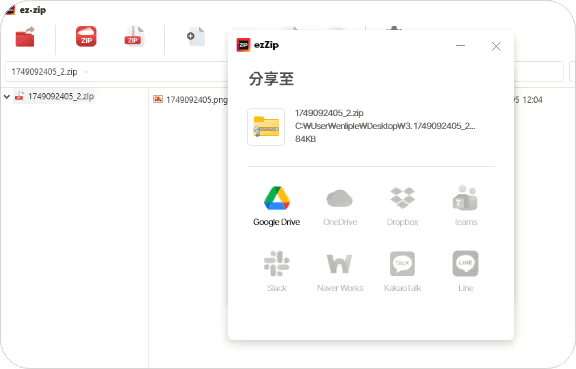Click the 1749092405_2.zip breadcrumb path
Viewport: 576px width, 369px height.
[44, 72]
